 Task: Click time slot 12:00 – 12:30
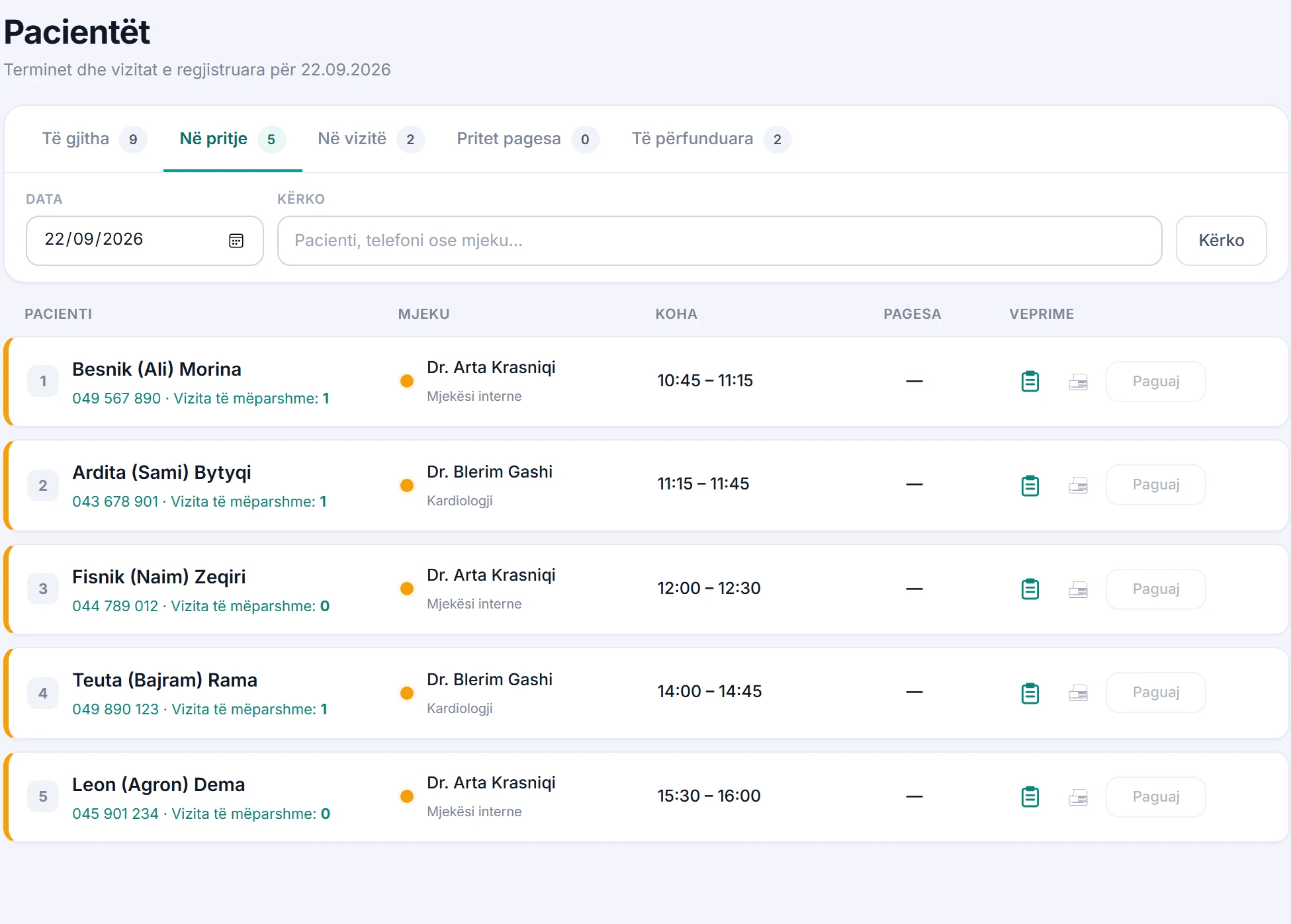pyautogui.click(x=709, y=588)
